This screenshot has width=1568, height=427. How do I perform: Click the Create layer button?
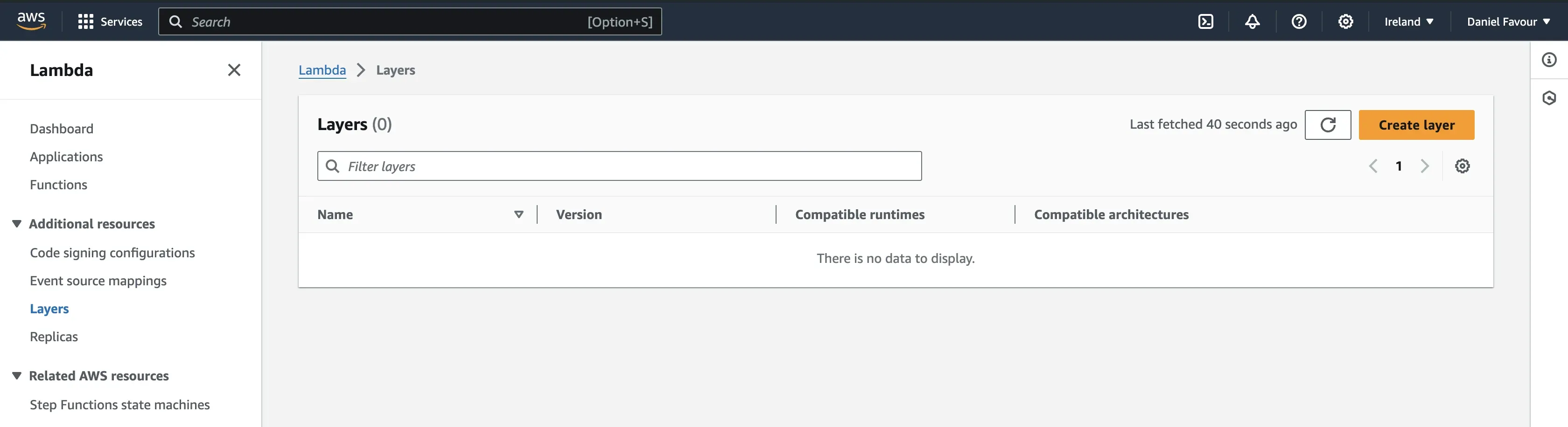(1416, 124)
